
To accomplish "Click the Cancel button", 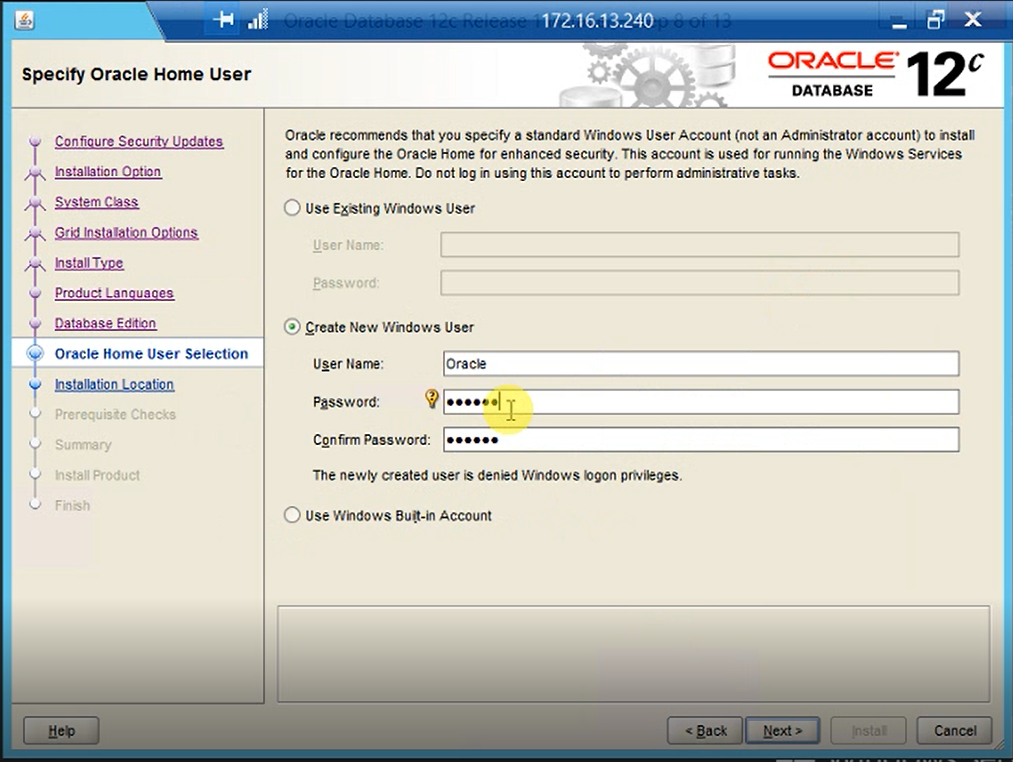I will 955,730.
